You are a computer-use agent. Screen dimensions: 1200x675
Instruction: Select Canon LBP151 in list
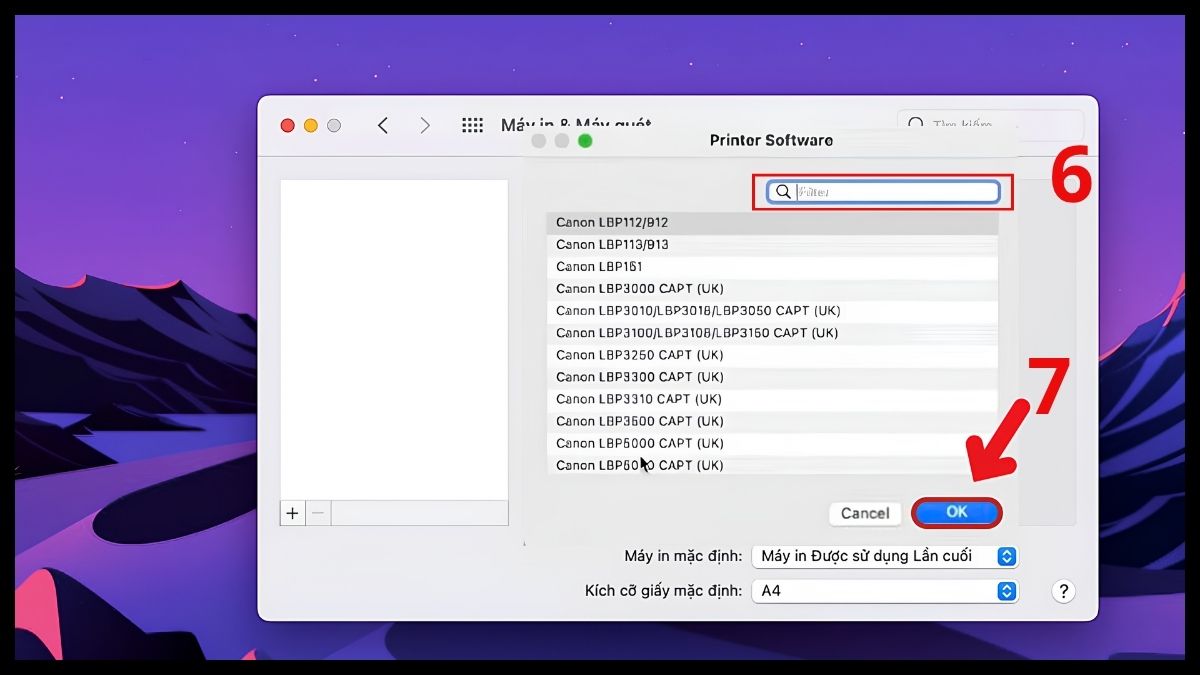tap(772, 267)
